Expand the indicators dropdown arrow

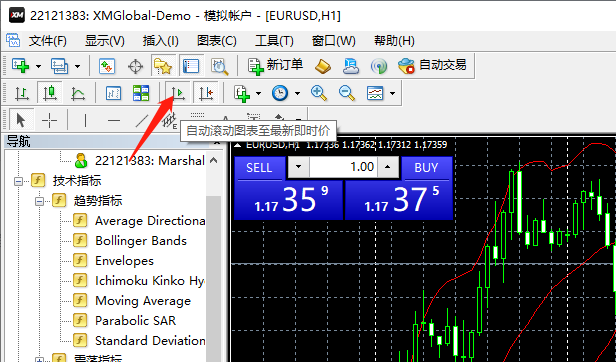(258, 94)
